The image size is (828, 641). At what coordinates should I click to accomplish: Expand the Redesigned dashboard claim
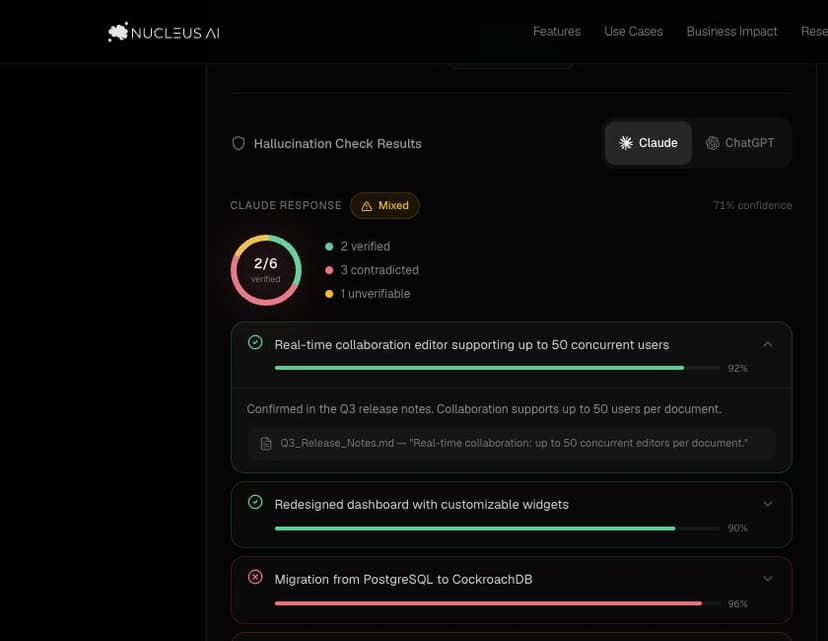point(767,504)
